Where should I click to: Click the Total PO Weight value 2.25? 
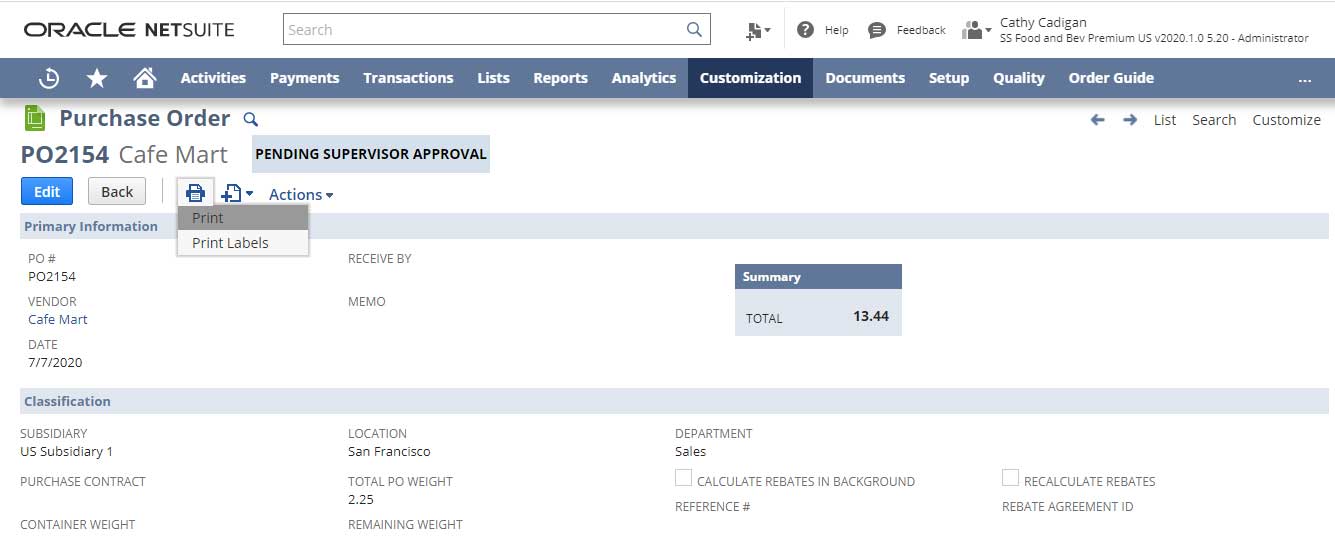pos(361,499)
